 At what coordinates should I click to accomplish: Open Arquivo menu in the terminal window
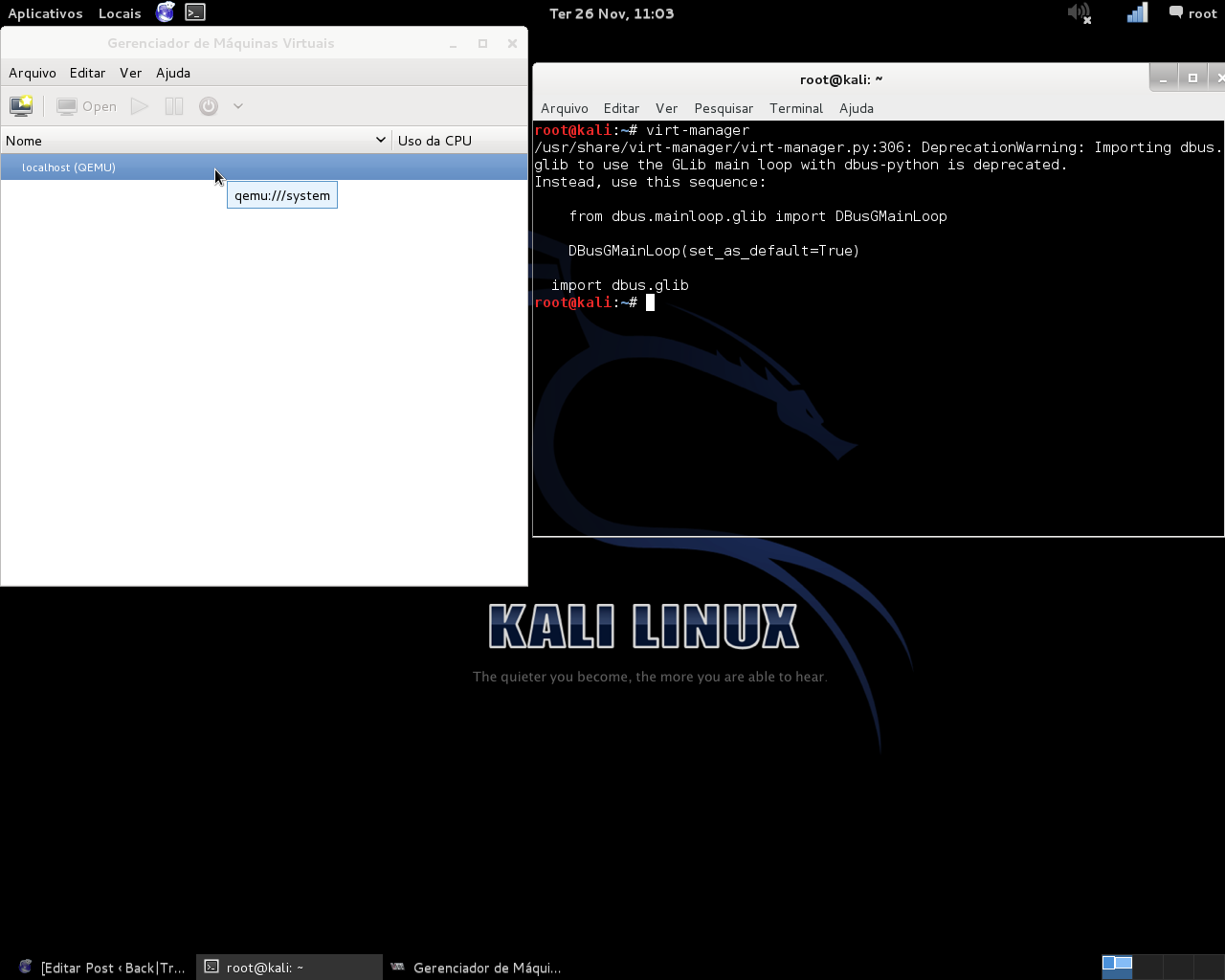(565, 108)
